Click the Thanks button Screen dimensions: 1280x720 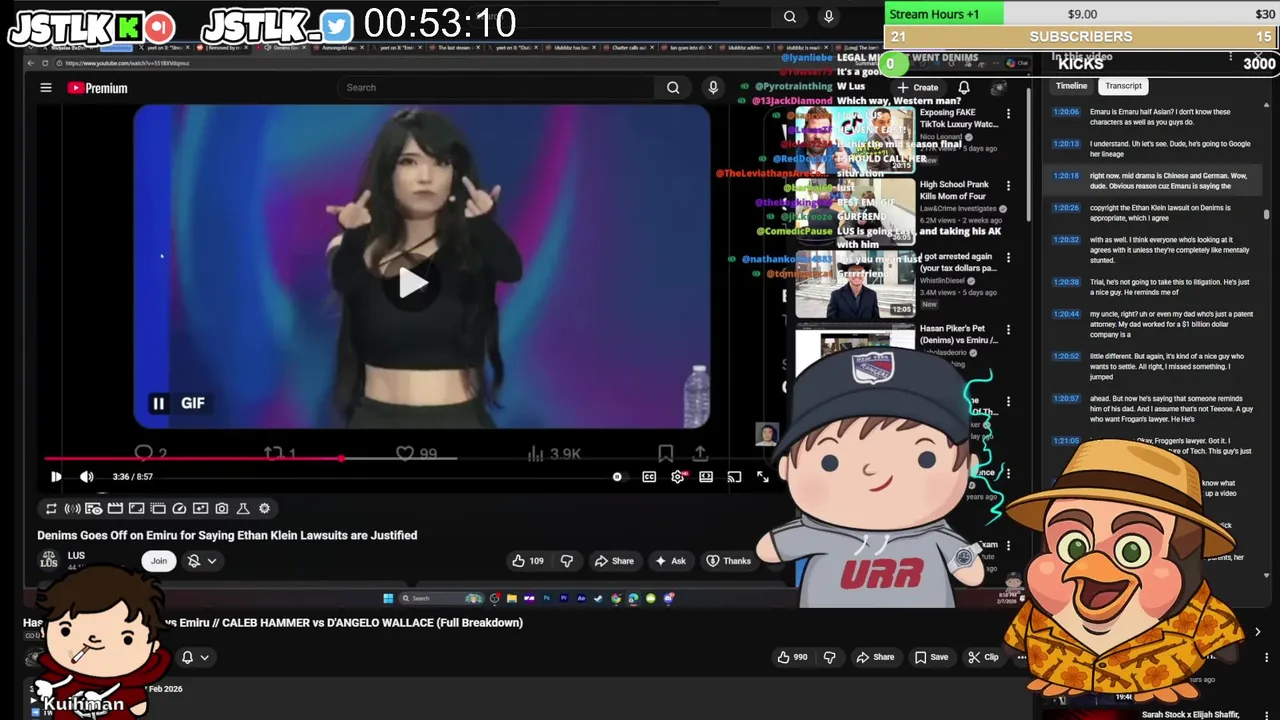[728, 561]
